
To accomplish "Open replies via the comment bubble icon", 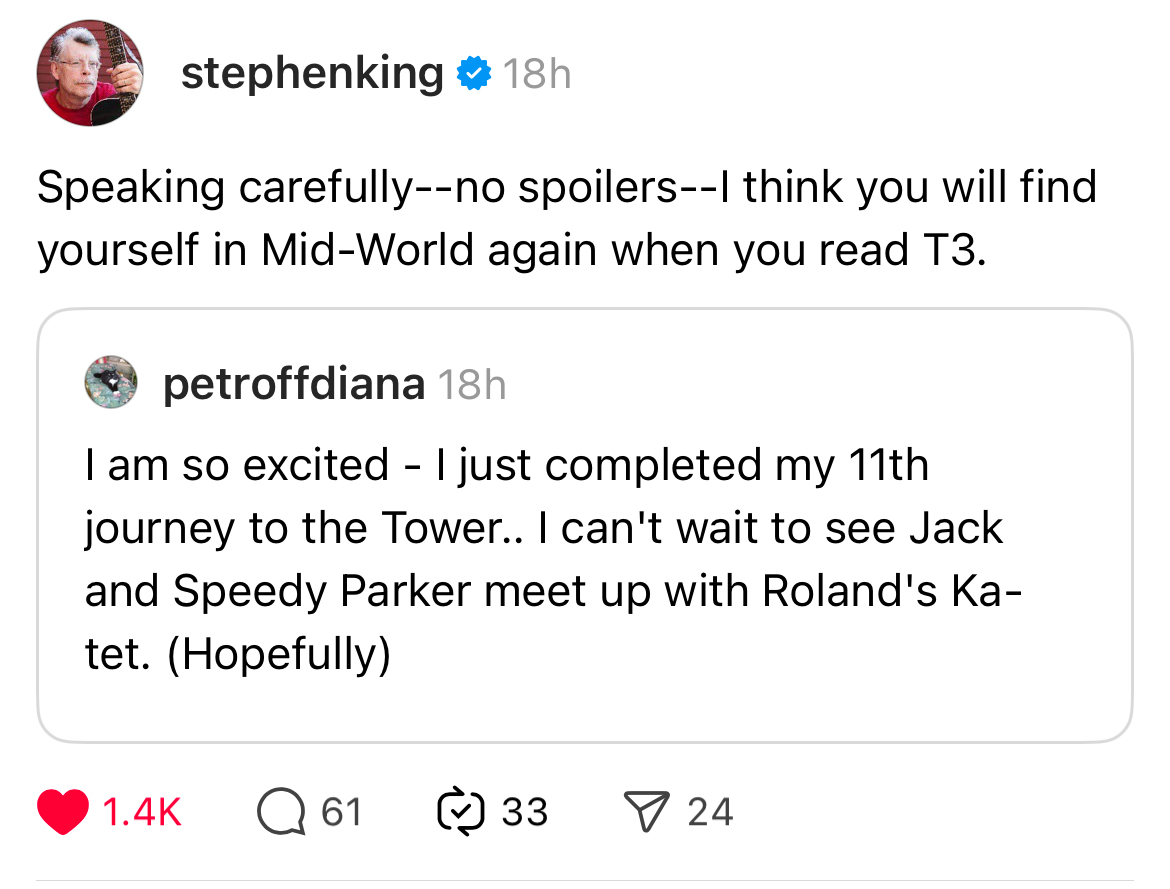I will pyautogui.click(x=283, y=811).
